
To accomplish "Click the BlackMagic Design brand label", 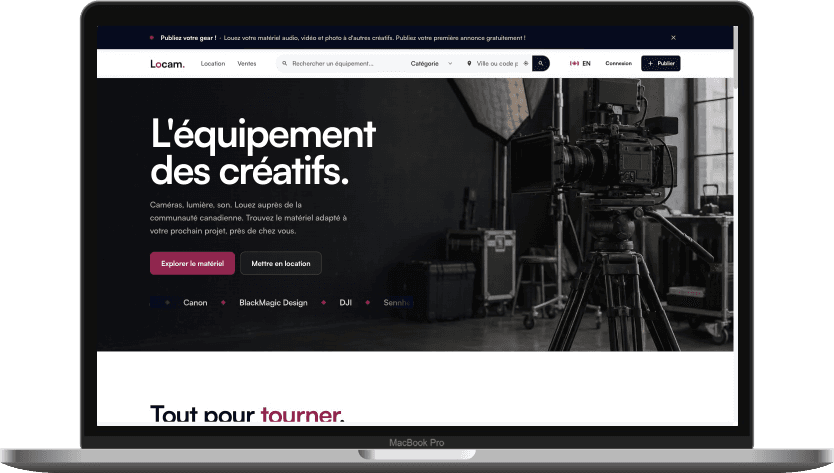I will click(273, 303).
